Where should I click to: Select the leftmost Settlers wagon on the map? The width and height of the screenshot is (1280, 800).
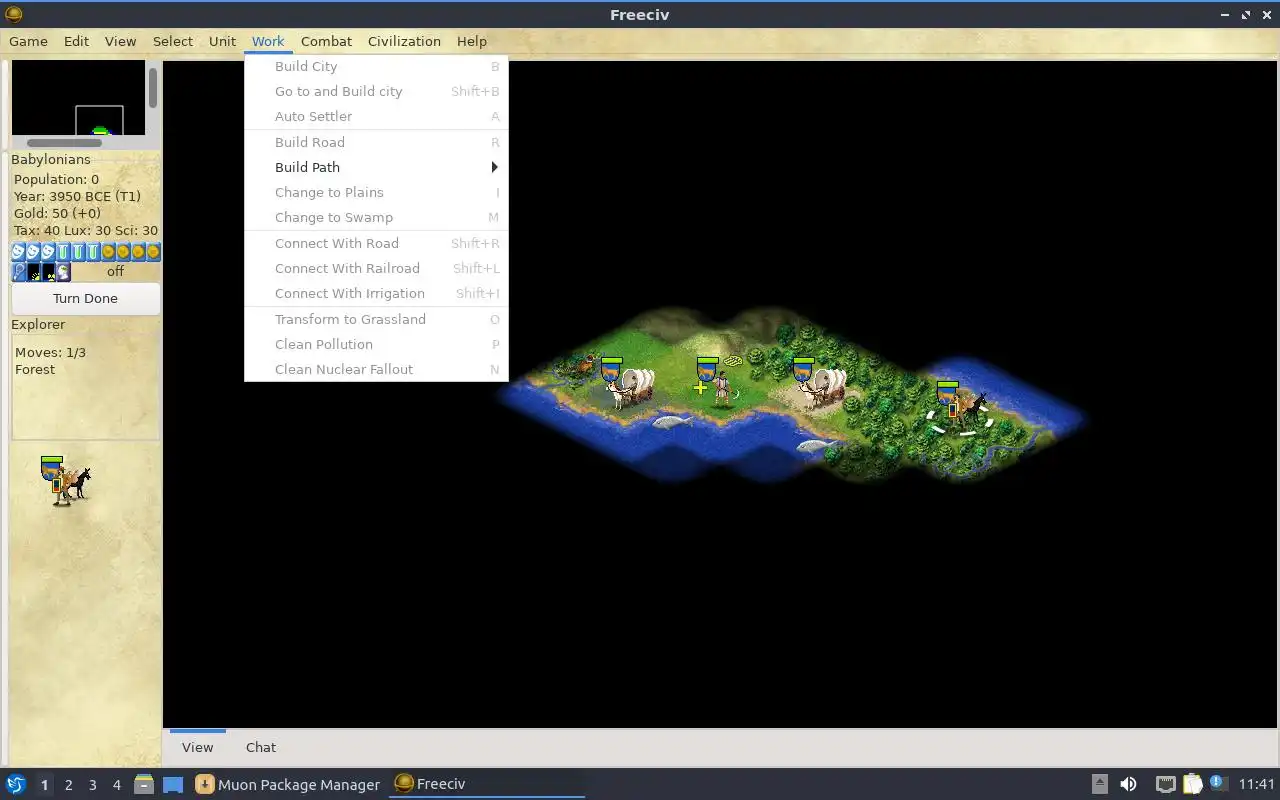tap(630, 385)
